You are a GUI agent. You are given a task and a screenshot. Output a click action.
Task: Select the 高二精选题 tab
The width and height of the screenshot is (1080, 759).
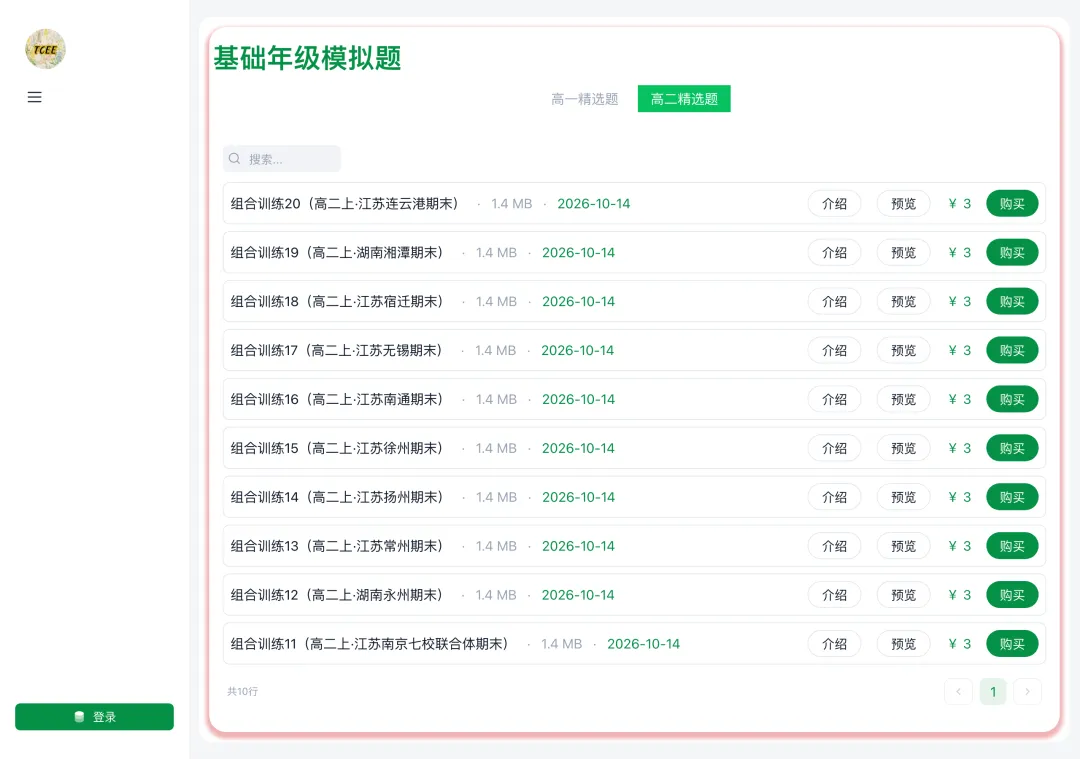pyautogui.click(x=684, y=98)
